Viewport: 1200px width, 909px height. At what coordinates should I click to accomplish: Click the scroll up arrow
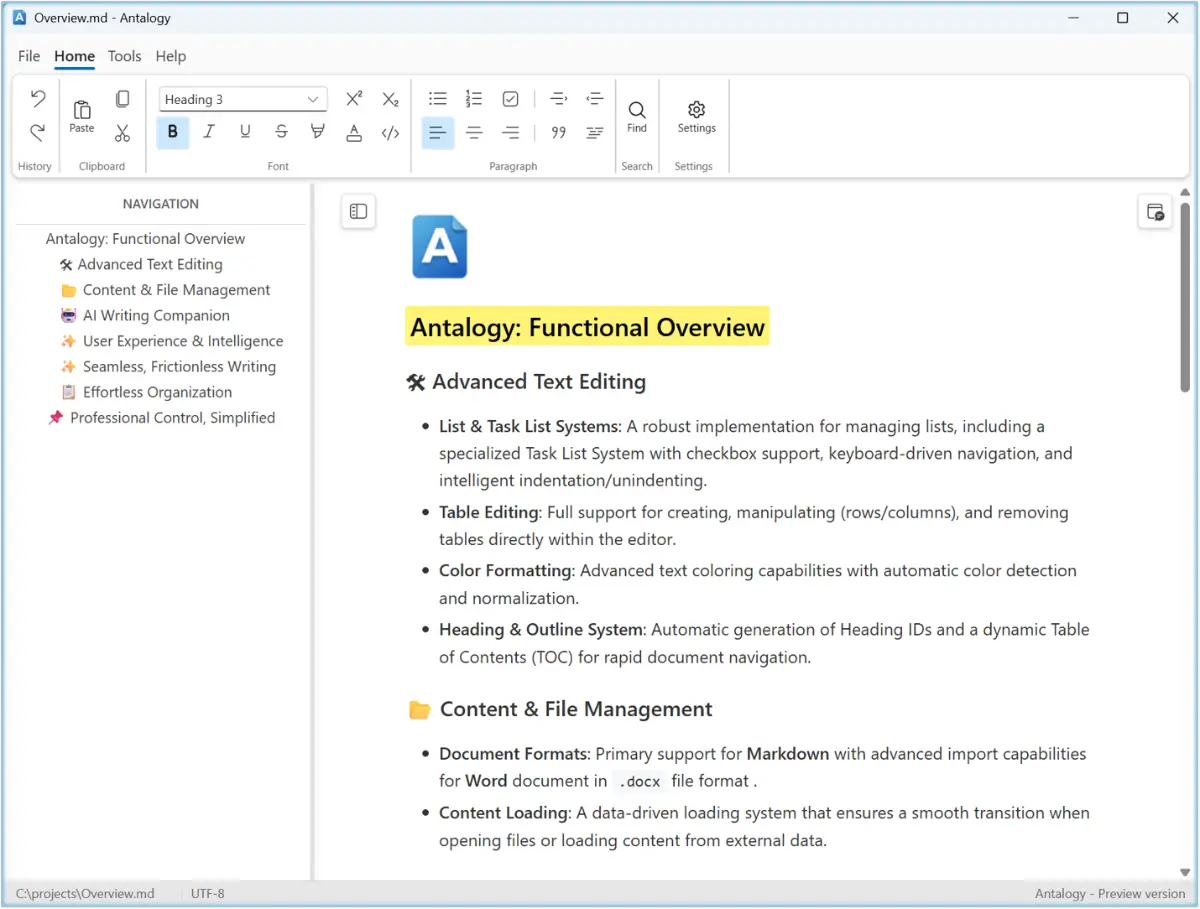pyautogui.click(x=1185, y=192)
